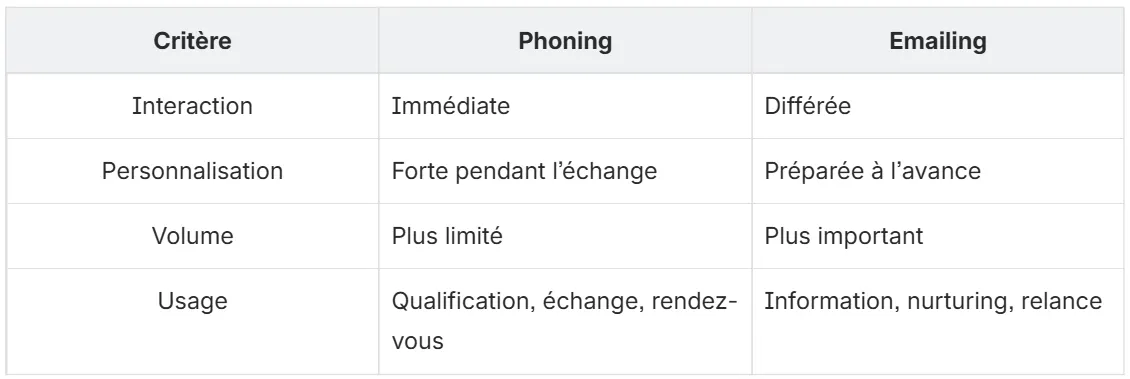Click the word vous under Qualification
1130x379 pixels.
click(418, 341)
